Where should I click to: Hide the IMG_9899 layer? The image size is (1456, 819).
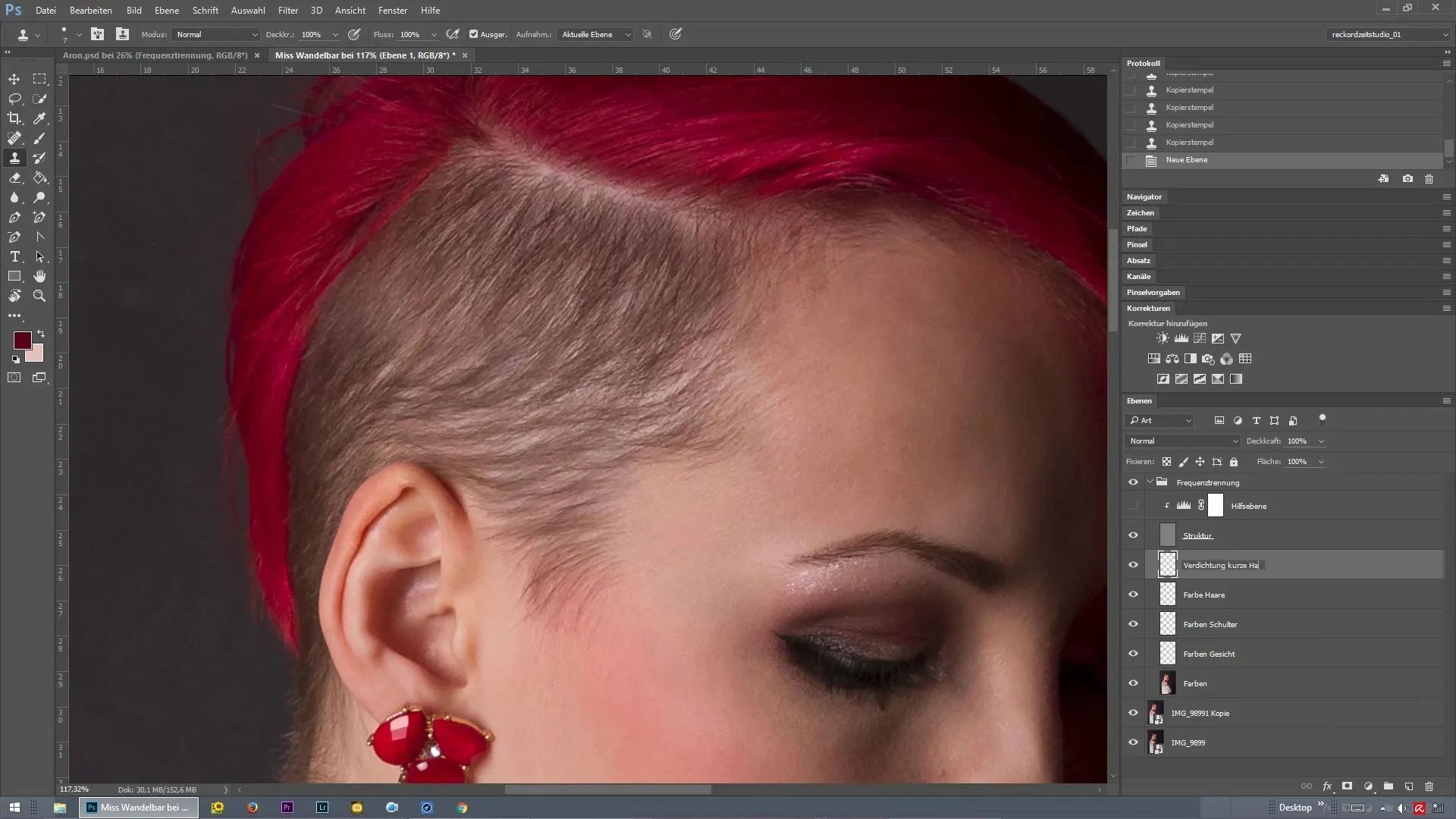(x=1133, y=742)
